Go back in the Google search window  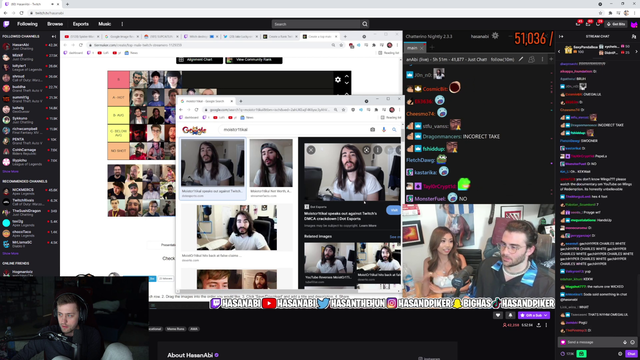(x=181, y=110)
